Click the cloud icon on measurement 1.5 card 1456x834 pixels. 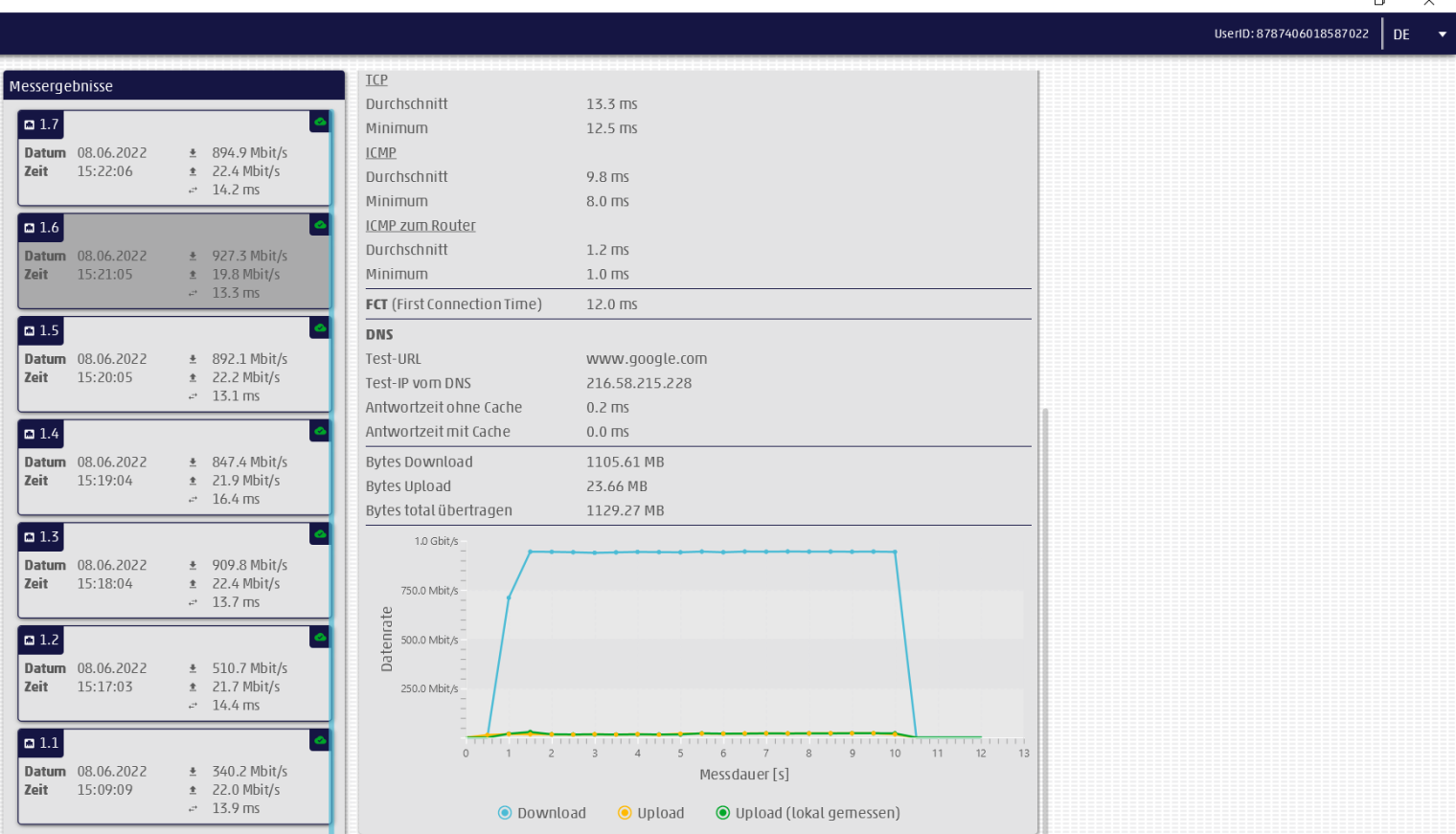click(320, 328)
